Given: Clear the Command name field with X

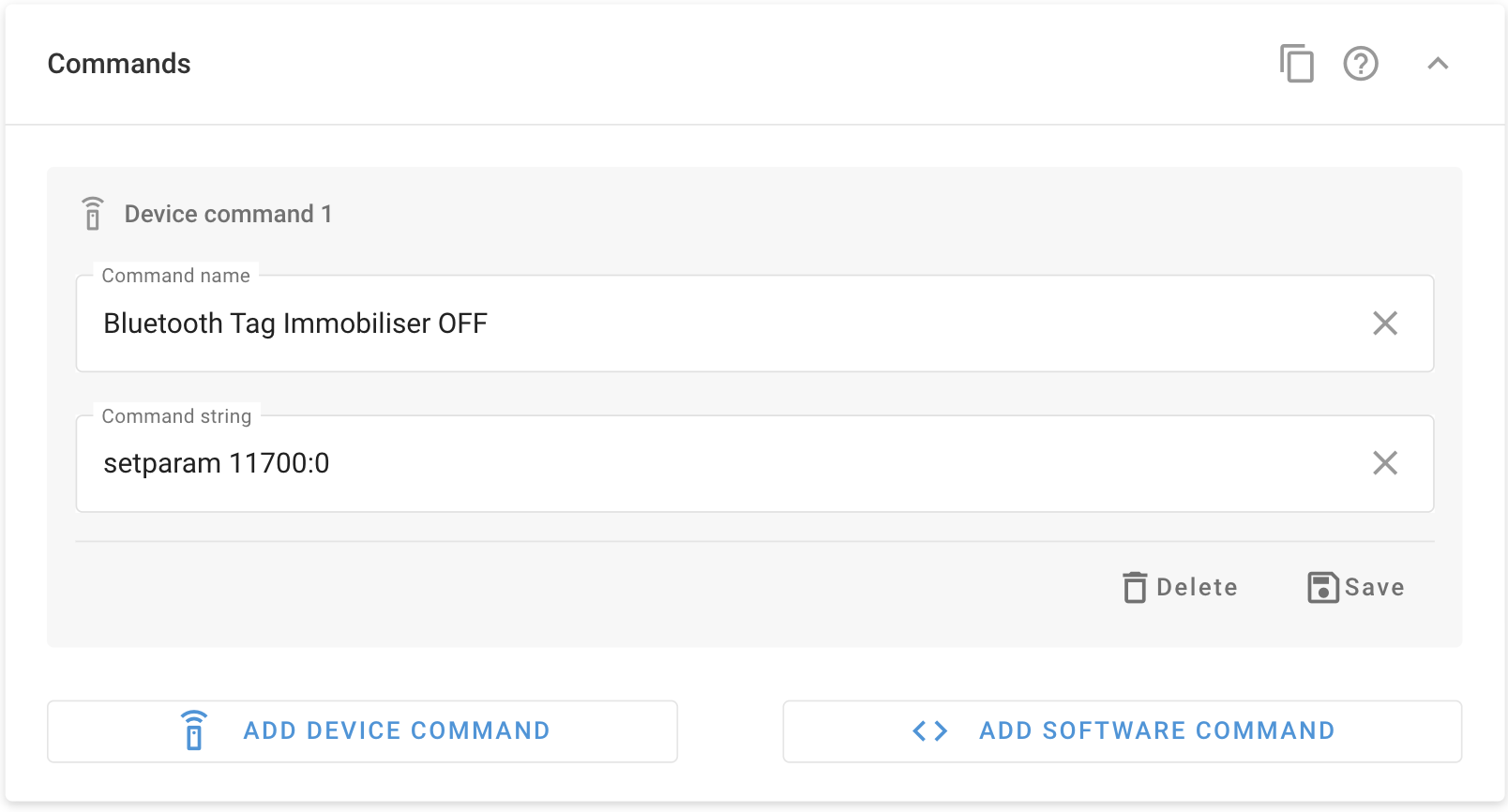Looking at the screenshot, I should [x=1385, y=323].
